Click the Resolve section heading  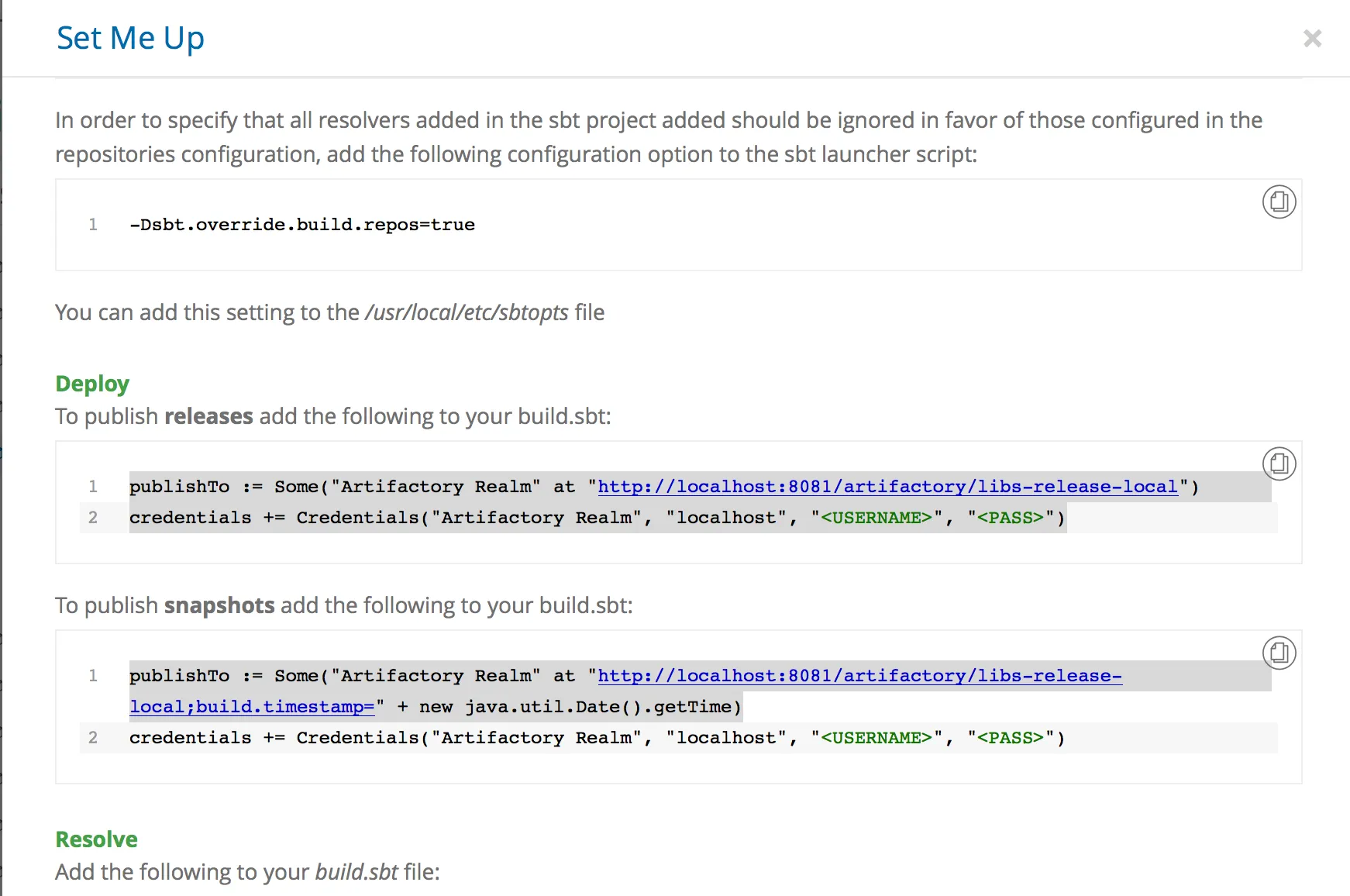click(96, 839)
